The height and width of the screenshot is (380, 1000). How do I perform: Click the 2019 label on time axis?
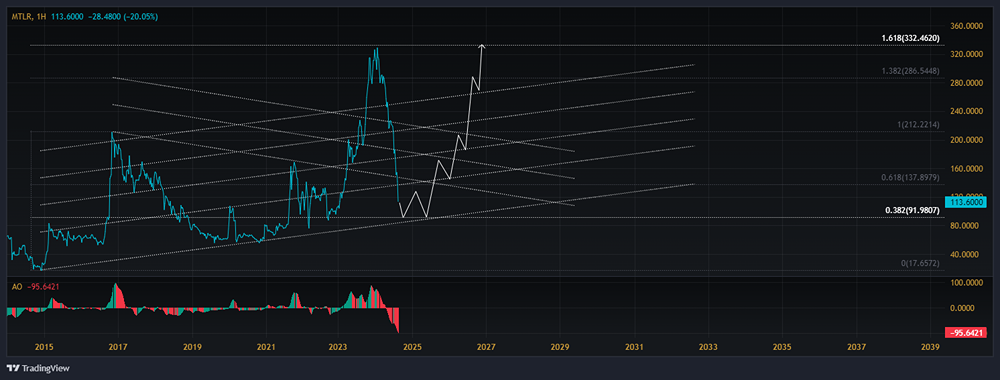tap(192, 347)
